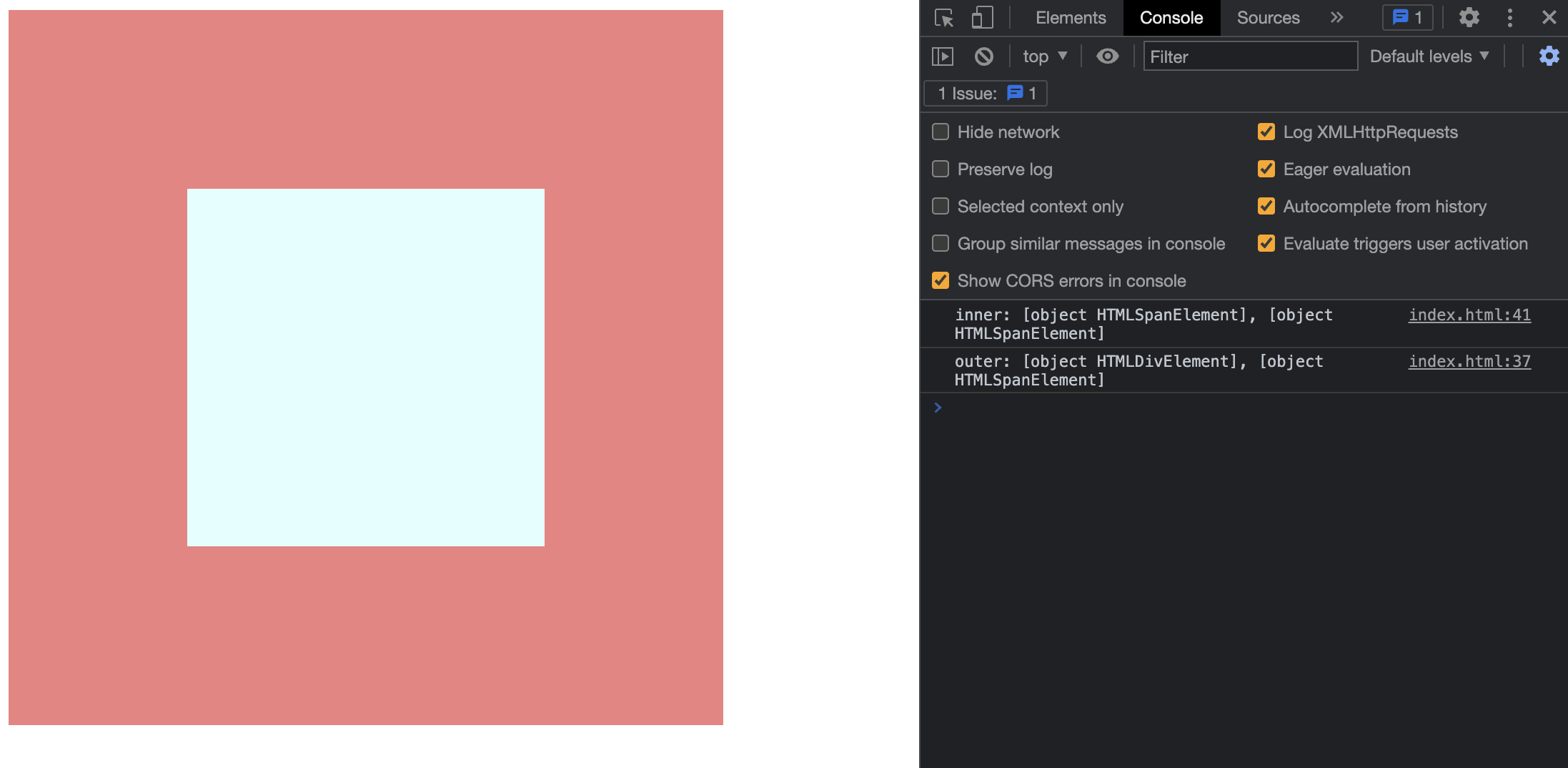Switch to the Elements tab
Viewport: 1568px width, 768px height.
click(1070, 18)
